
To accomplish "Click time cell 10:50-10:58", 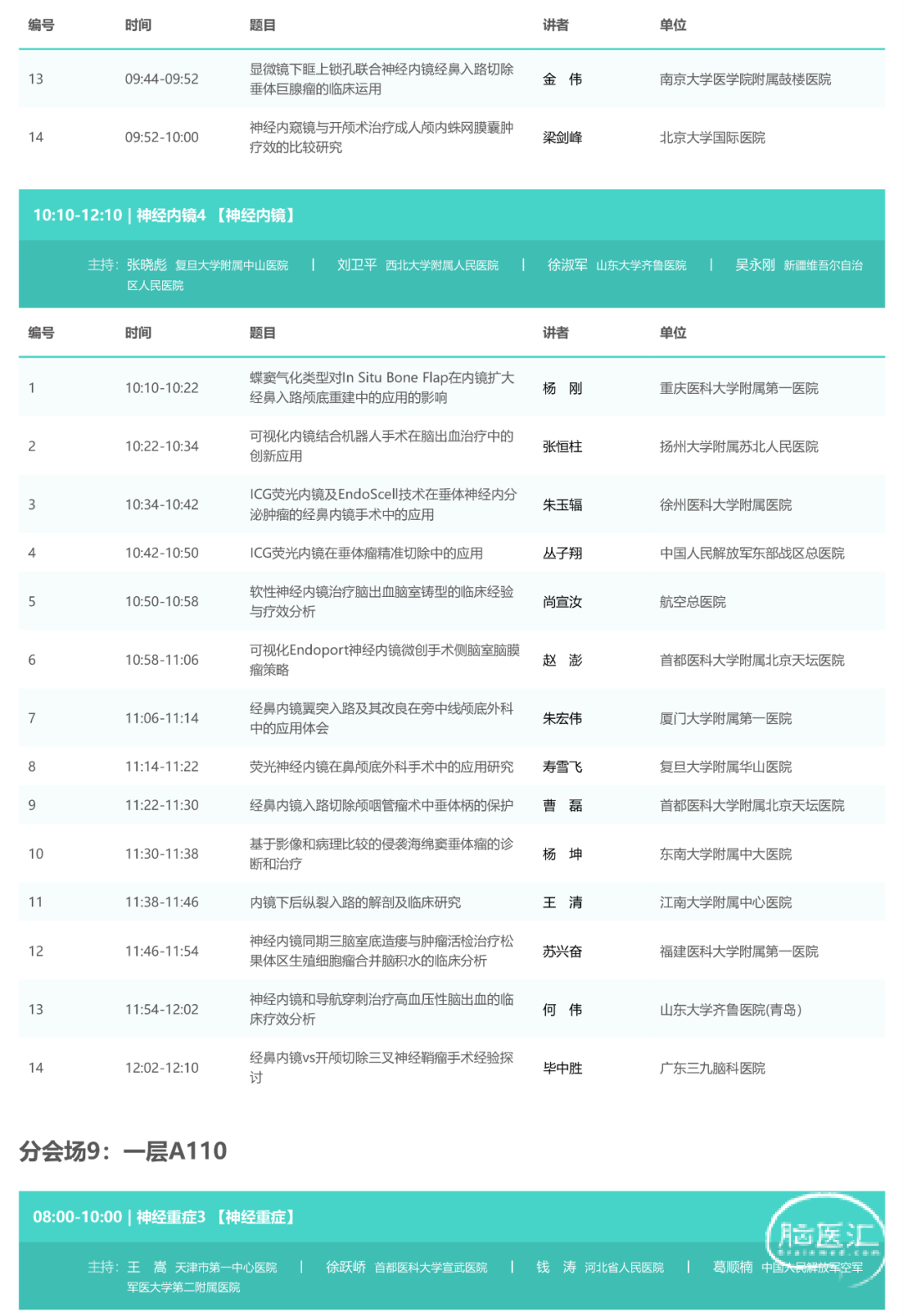I will click(x=162, y=602).
